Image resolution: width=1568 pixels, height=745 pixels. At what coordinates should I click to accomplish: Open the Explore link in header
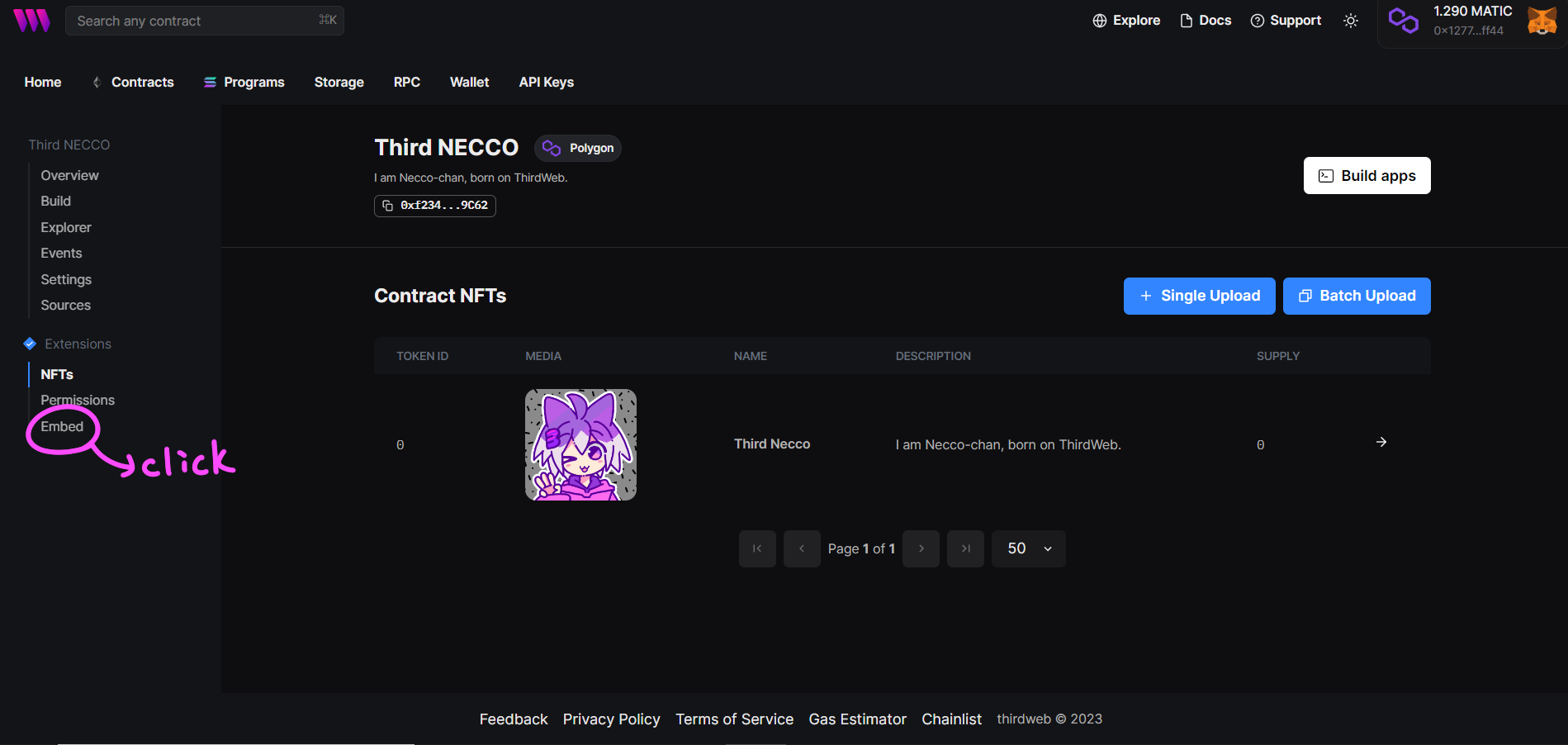point(1126,21)
